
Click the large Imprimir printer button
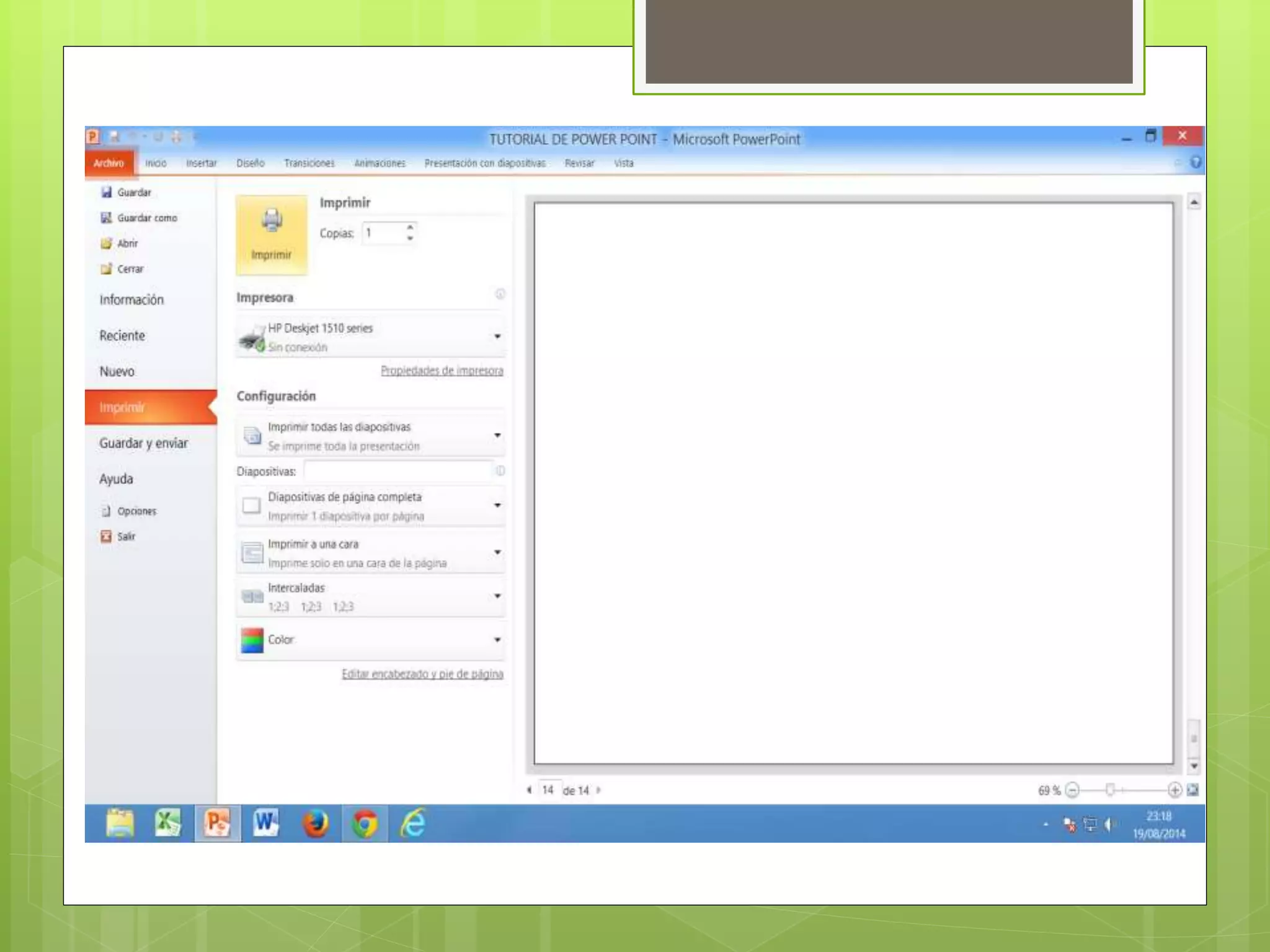(272, 234)
